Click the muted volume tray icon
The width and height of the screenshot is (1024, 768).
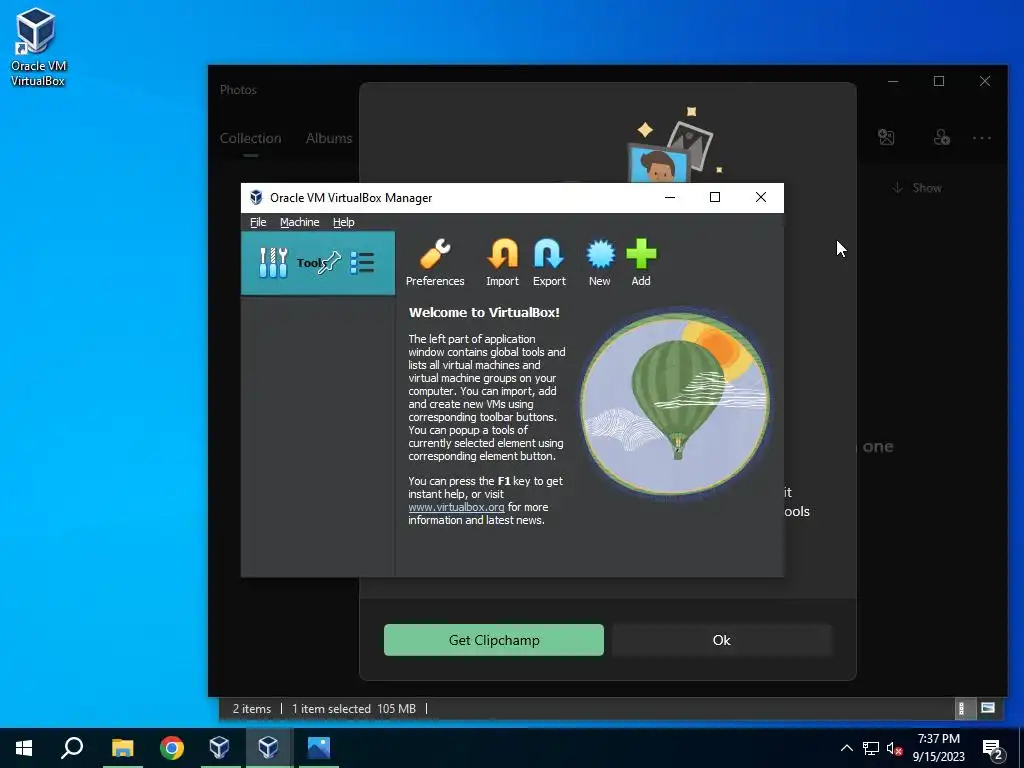tap(895, 748)
